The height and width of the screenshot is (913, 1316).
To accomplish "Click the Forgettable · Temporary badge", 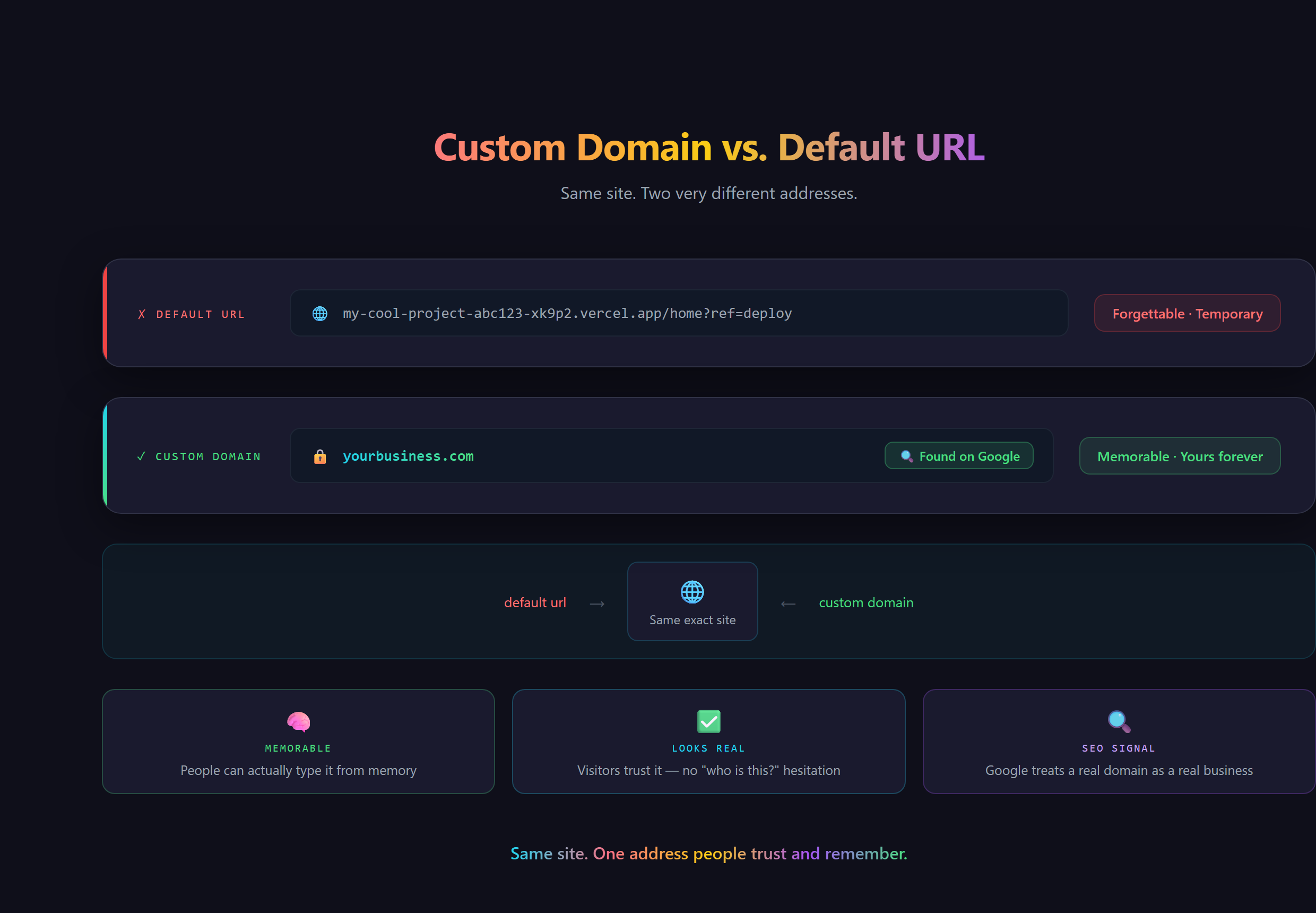I will (1187, 314).
